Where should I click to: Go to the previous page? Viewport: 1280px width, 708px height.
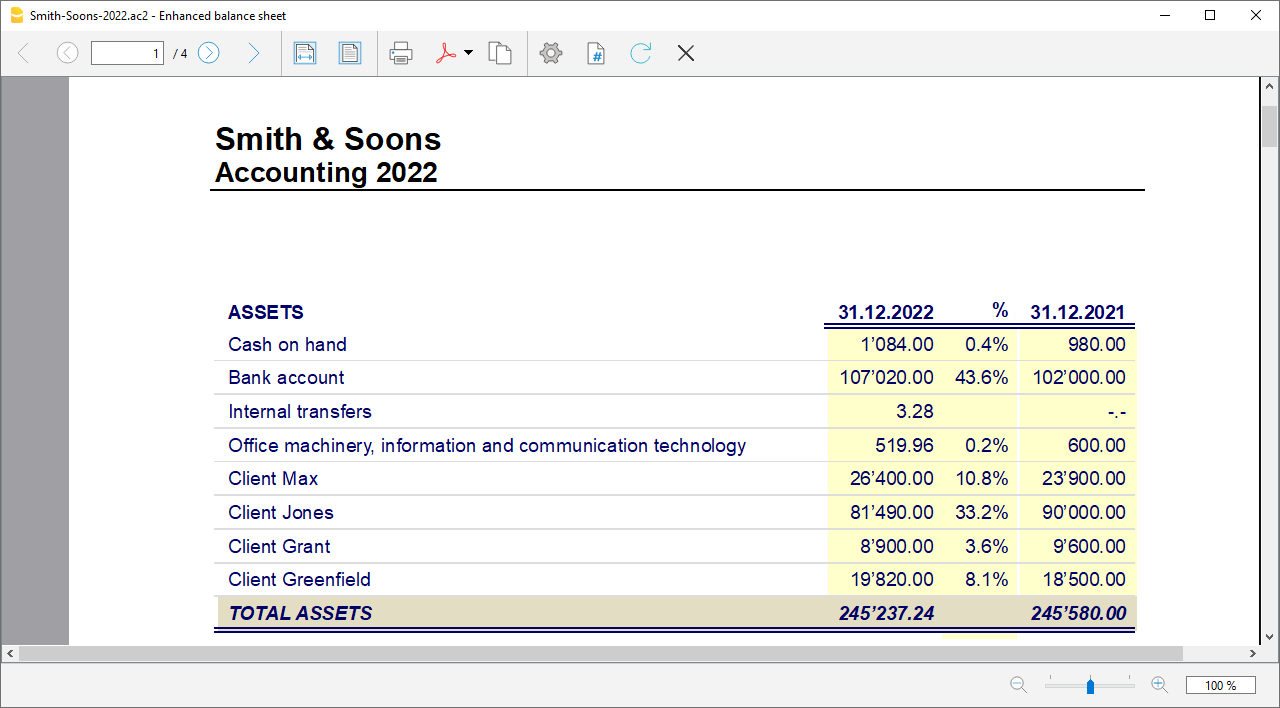tap(67, 53)
